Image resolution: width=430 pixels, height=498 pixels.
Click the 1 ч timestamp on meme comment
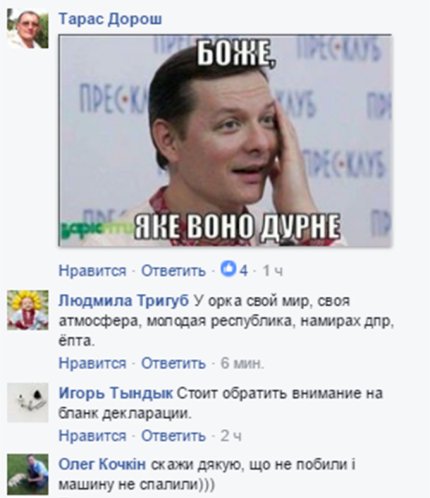pos(273,271)
